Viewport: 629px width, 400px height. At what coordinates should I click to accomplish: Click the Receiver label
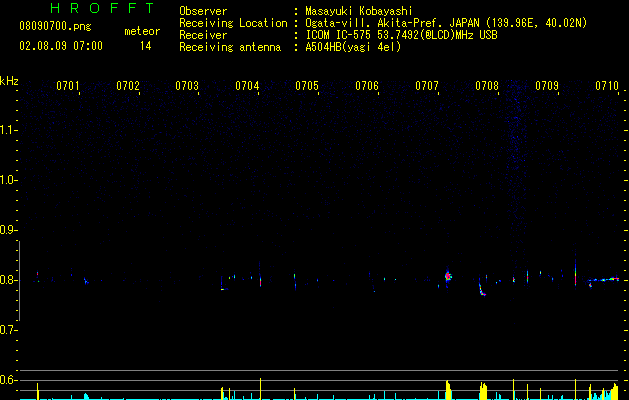[203, 35]
